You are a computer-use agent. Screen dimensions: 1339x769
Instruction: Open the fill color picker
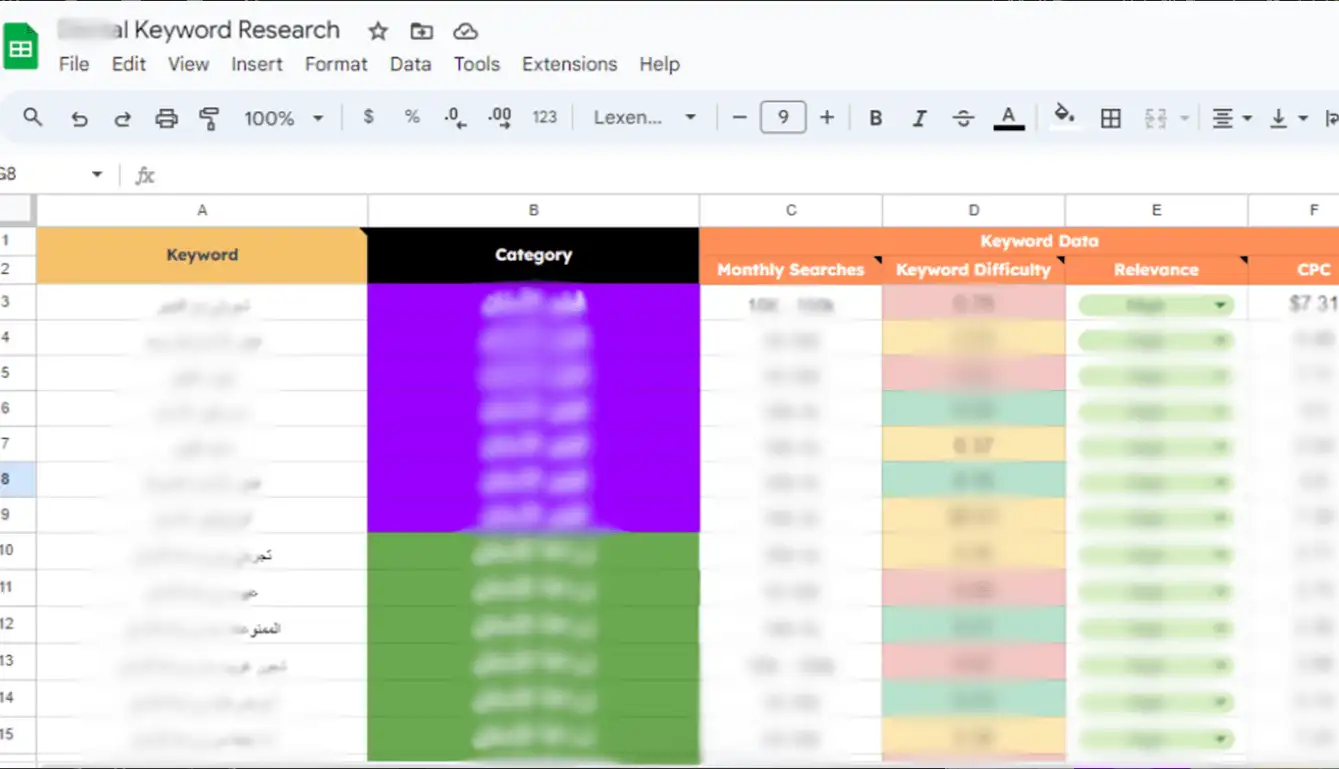tap(1065, 116)
